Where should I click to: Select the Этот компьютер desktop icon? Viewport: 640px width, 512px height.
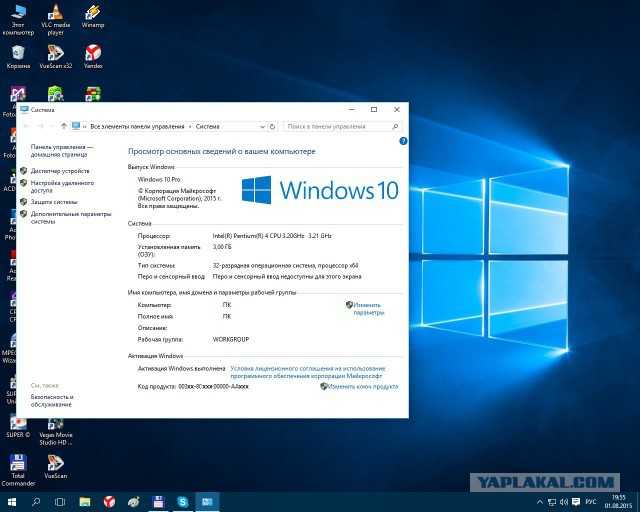click(x=18, y=19)
